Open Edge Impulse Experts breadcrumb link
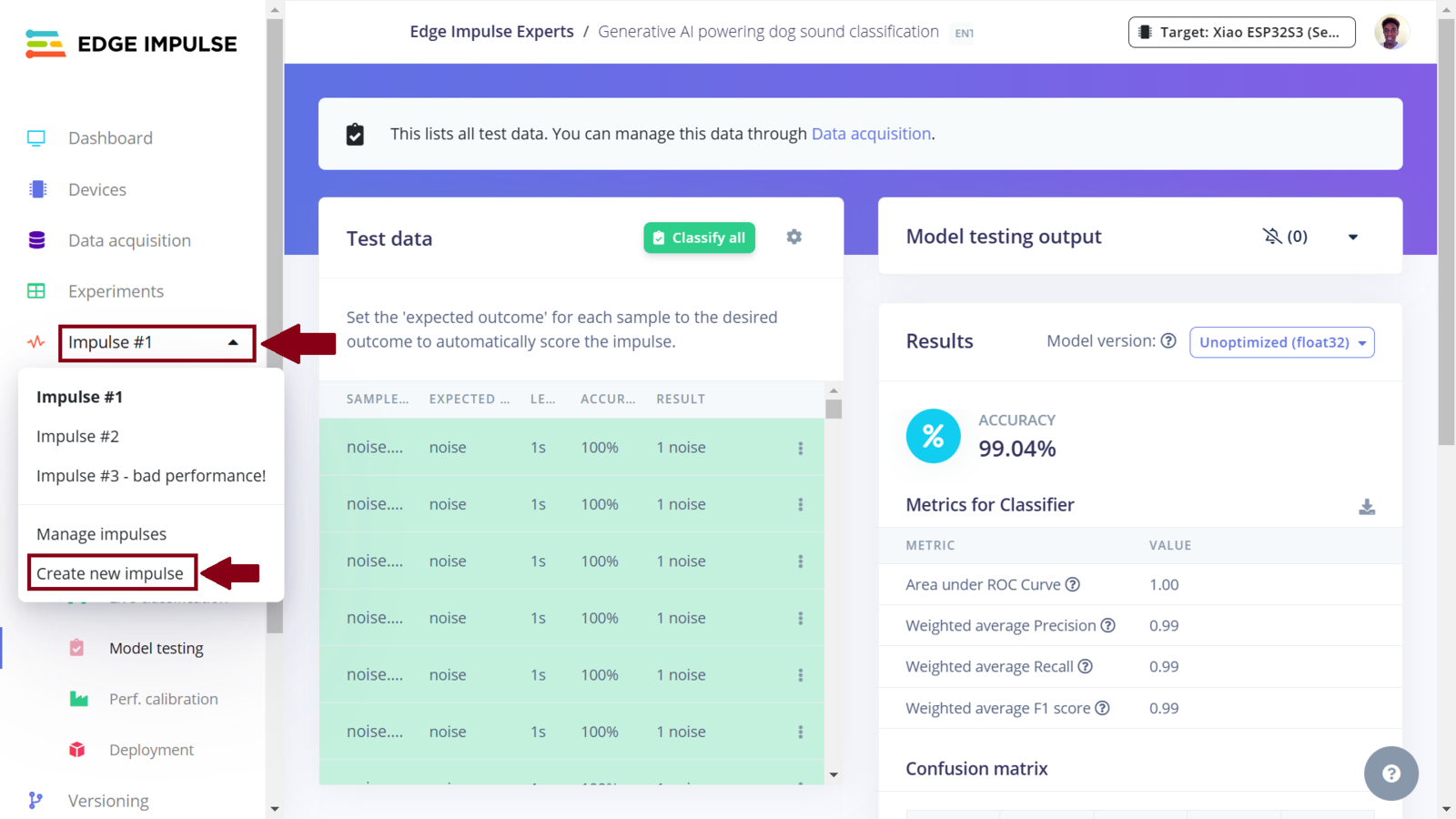Image resolution: width=1456 pixels, height=819 pixels. click(x=491, y=32)
